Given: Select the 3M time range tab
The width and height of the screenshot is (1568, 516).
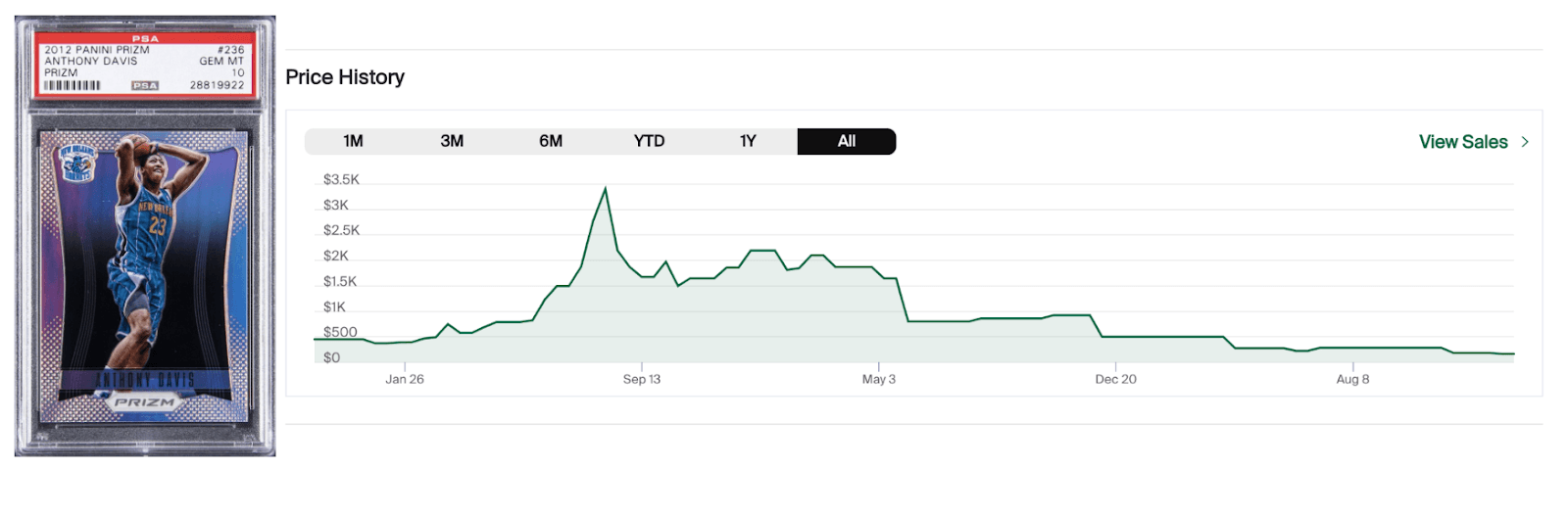Looking at the screenshot, I should click(x=452, y=141).
